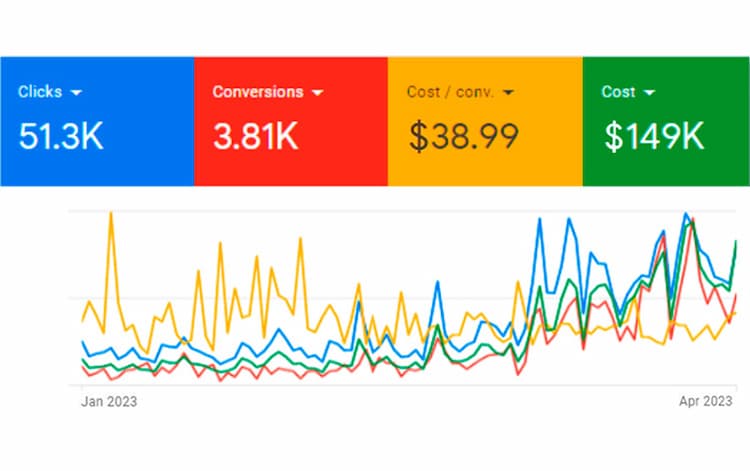Click the $38.99 cost per conversion value

click(462, 136)
